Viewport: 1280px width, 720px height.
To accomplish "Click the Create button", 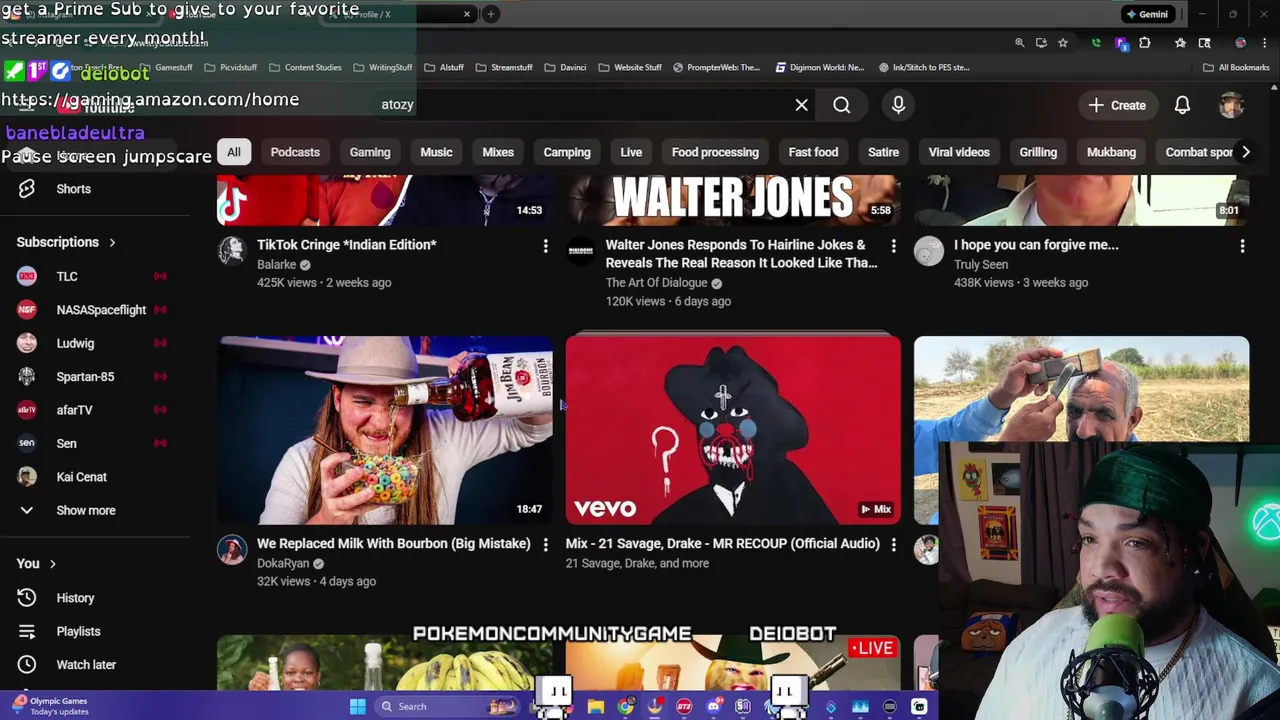I will click(1117, 105).
